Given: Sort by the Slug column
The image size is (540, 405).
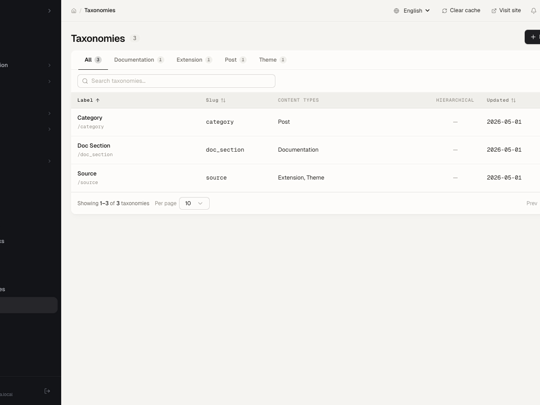Looking at the screenshot, I should [x=216, y=100].
